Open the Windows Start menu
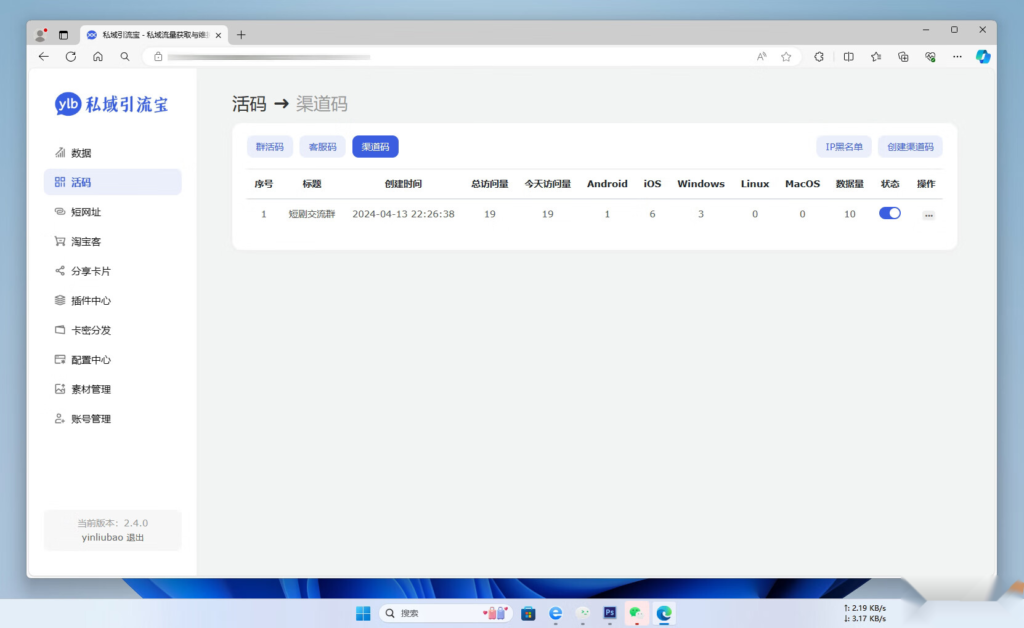 [x=363, y=613]
